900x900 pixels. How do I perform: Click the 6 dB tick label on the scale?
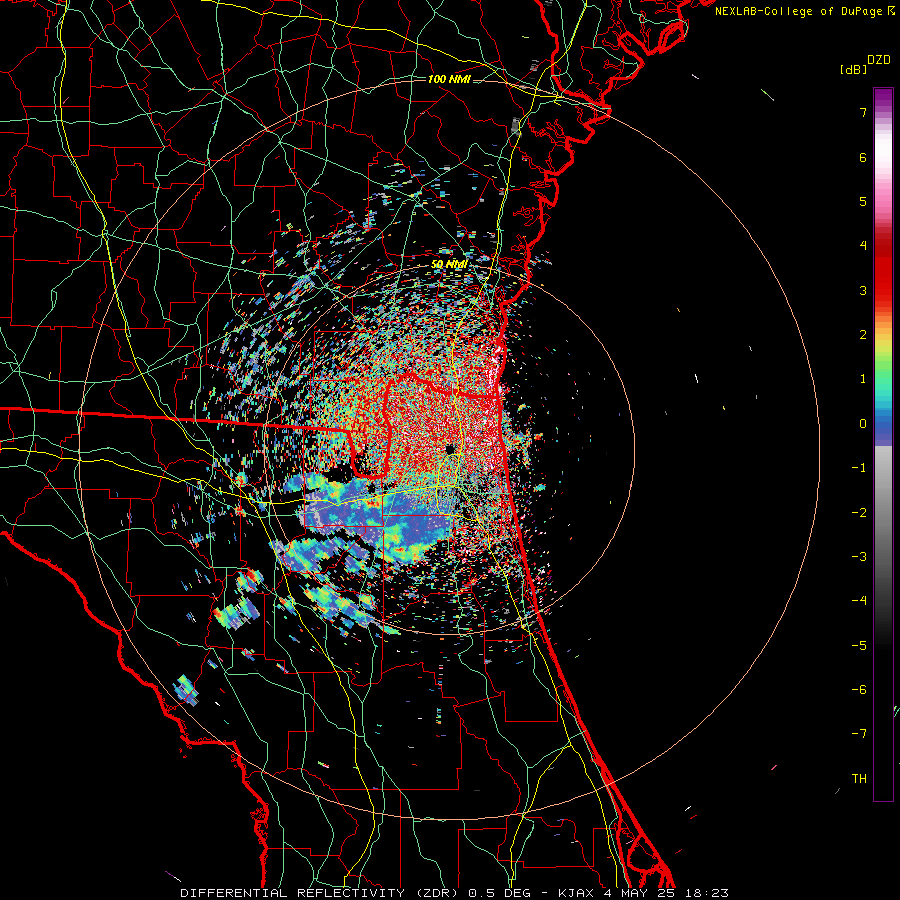click(x=863, y=157)
